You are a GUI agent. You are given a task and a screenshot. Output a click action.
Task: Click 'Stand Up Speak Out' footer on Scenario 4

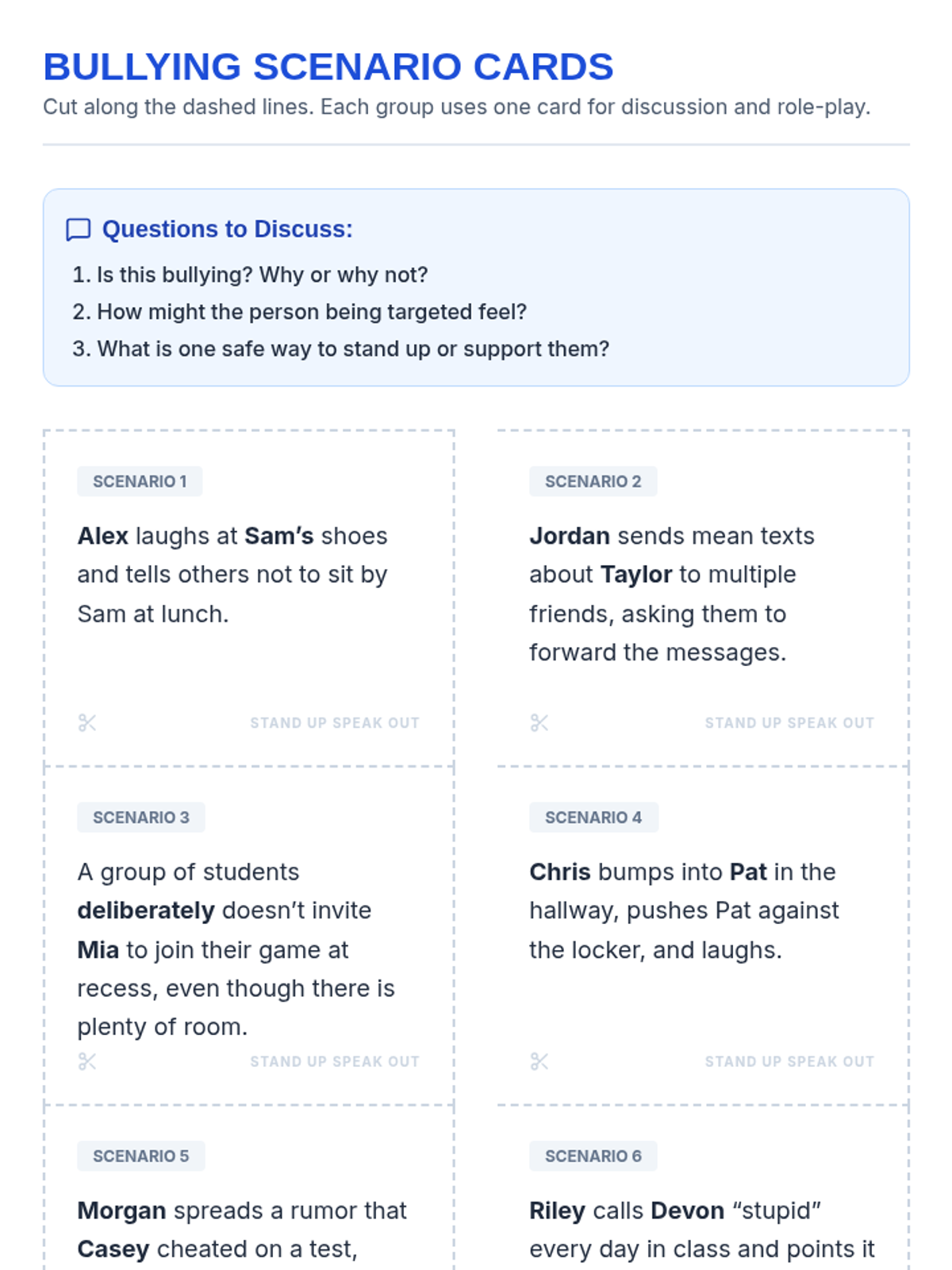789,1062
